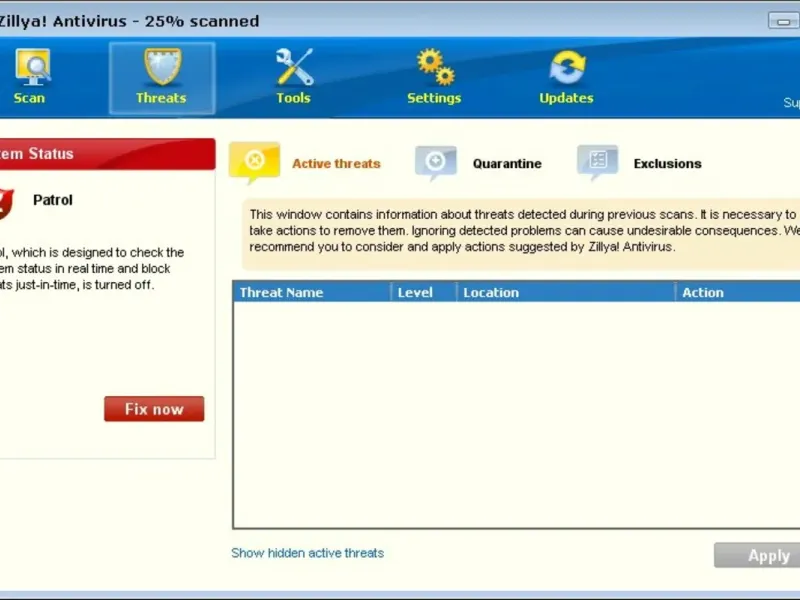This screenshot has height=600, width=800.
Task: Sort by Action column header
Action: (x=738, y=292)
